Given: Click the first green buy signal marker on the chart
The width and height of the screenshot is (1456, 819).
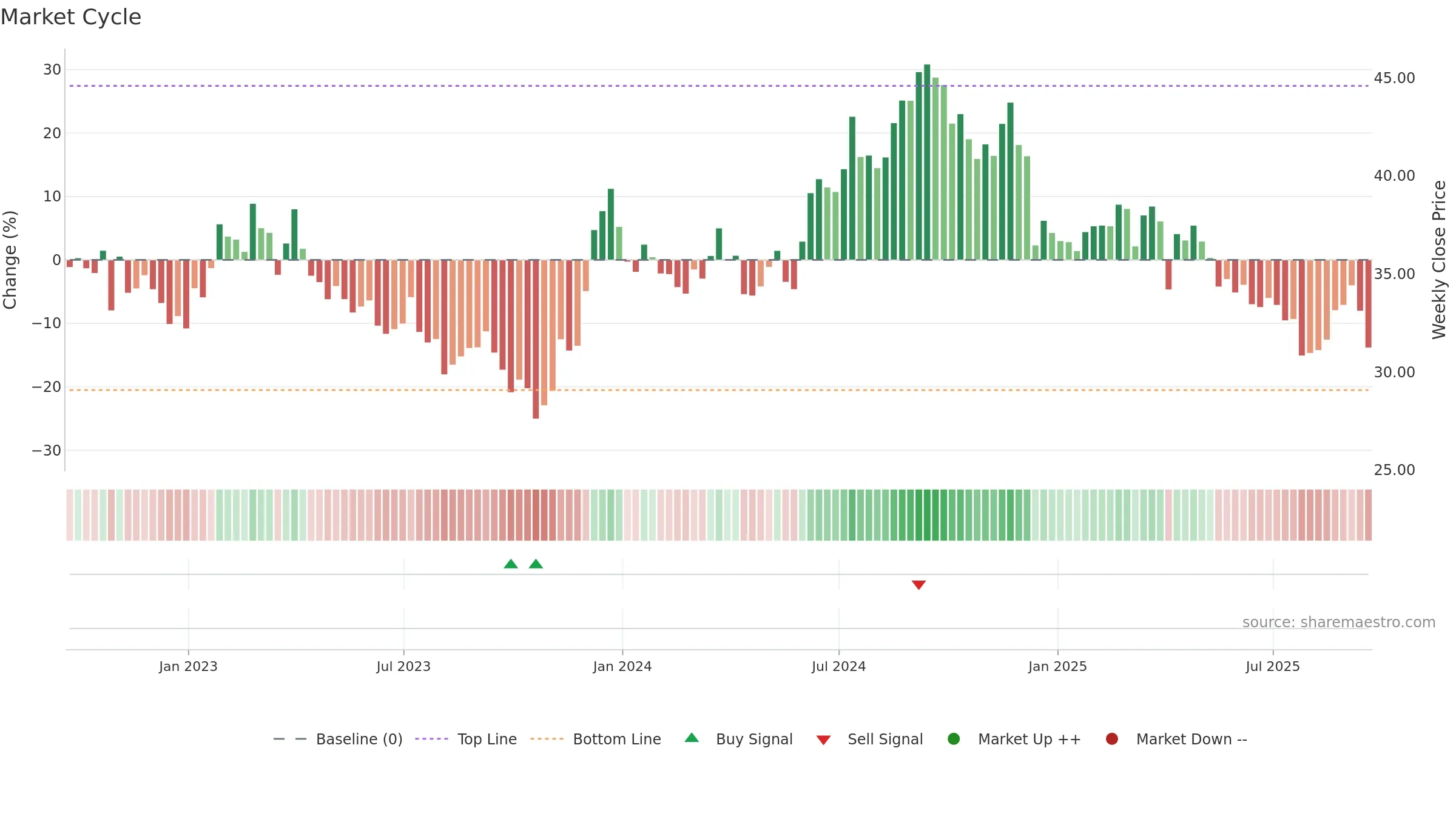Looking at the screenshot, I should pos(511,564).
